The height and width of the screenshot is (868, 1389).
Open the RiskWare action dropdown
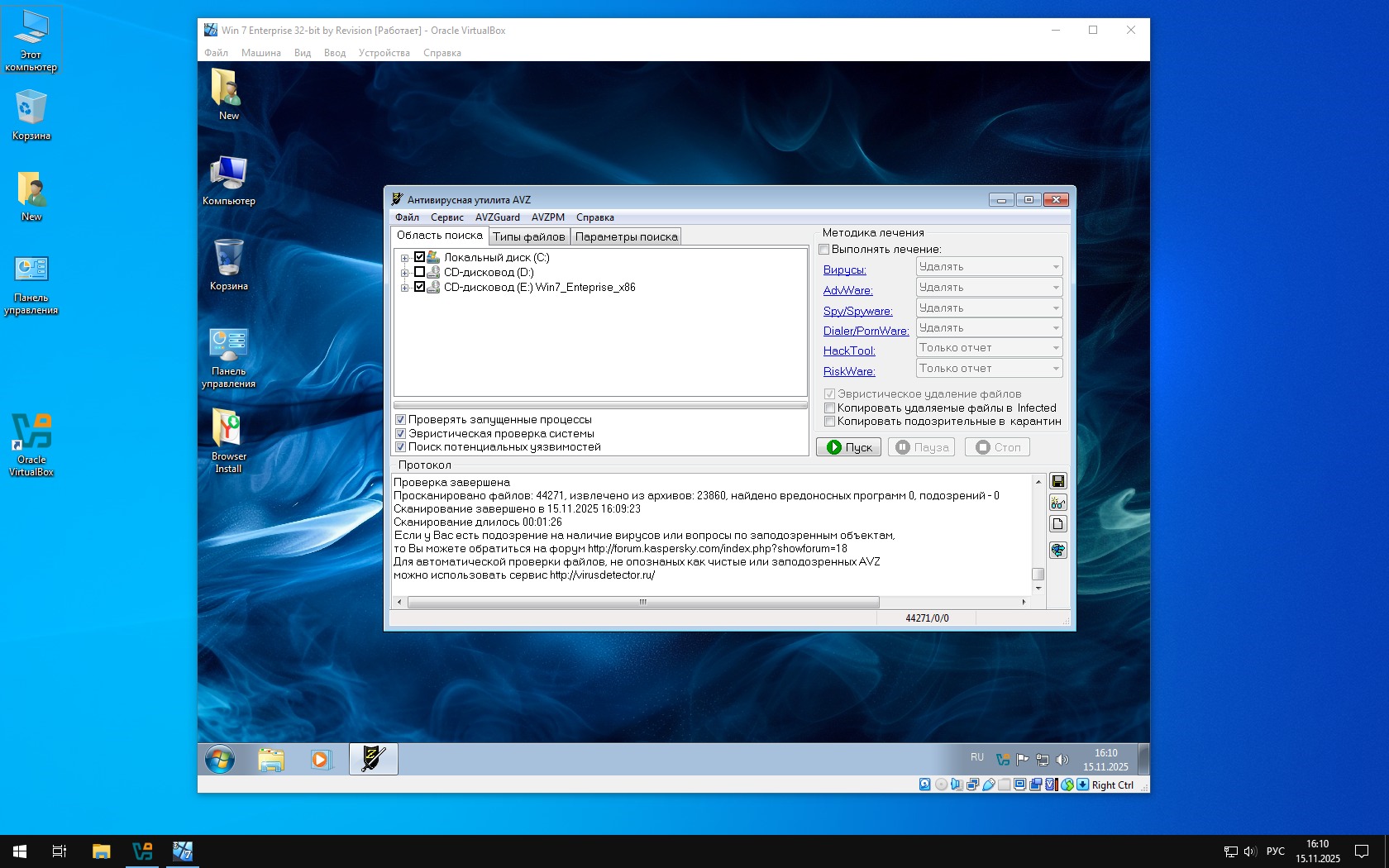click(x=989, y=369)
